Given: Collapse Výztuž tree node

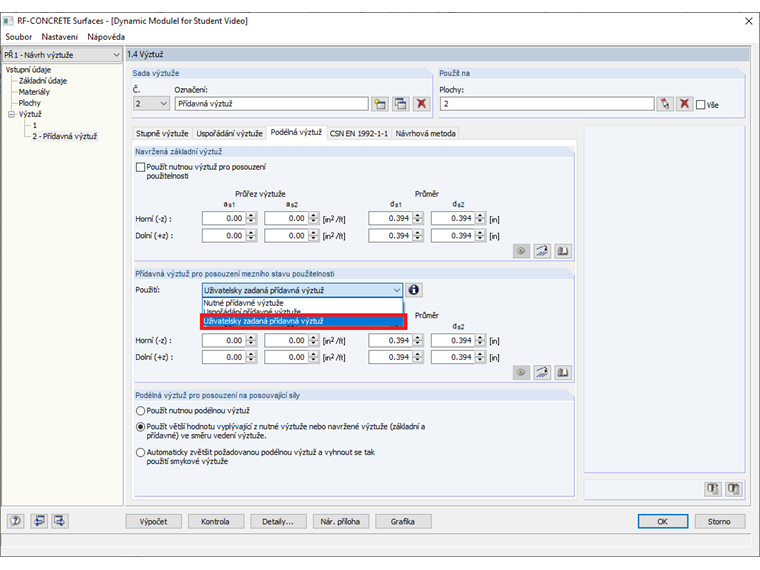Looking at the screenshot, I should [x=11, y=114].
